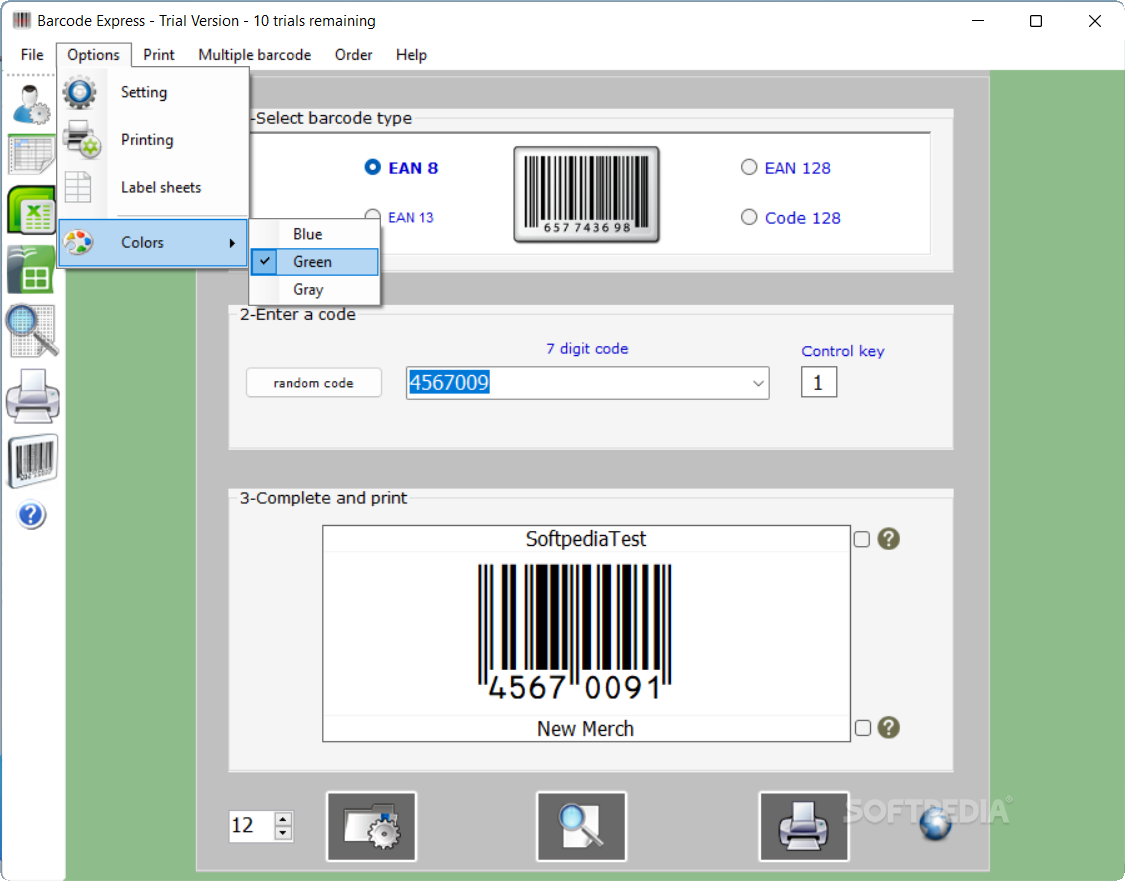The width and height of the screenshot is (1125, 881).
Task: Toggle checkbox beside New Merch footer text
Action: click(x=862, y=727)
